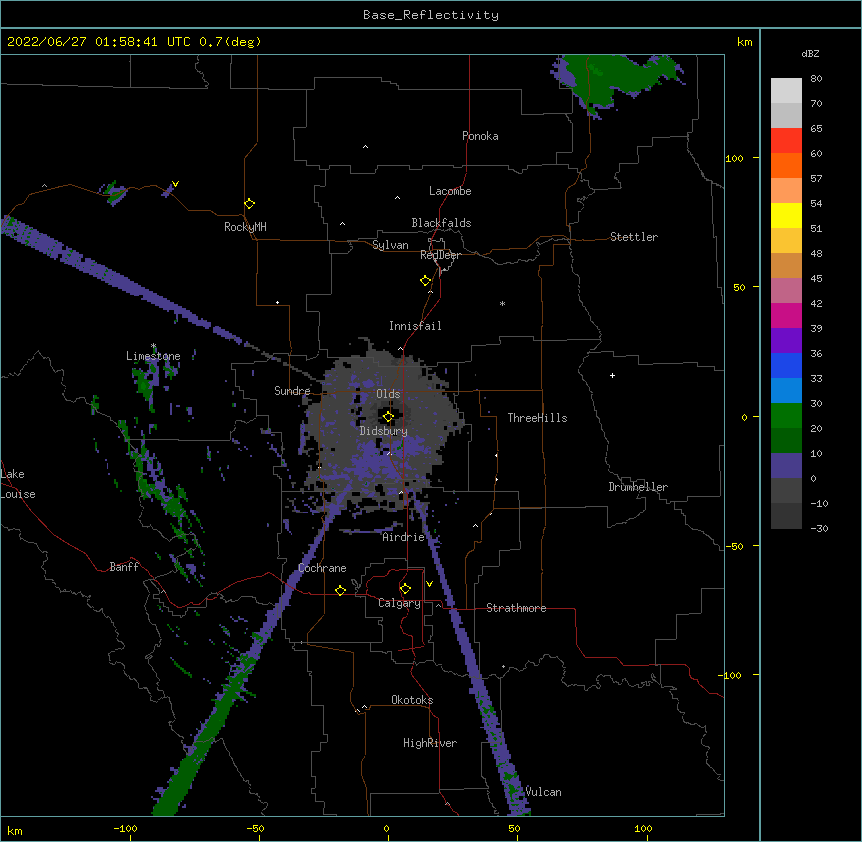Click the Ponoka city label

point(480,136)
